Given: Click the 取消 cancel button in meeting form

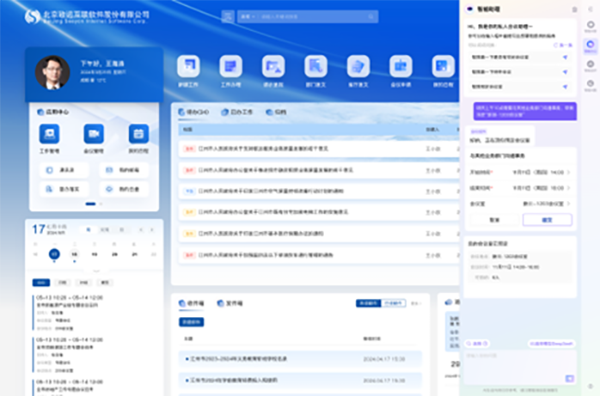Looking at the screenshot, I should 494,220.
